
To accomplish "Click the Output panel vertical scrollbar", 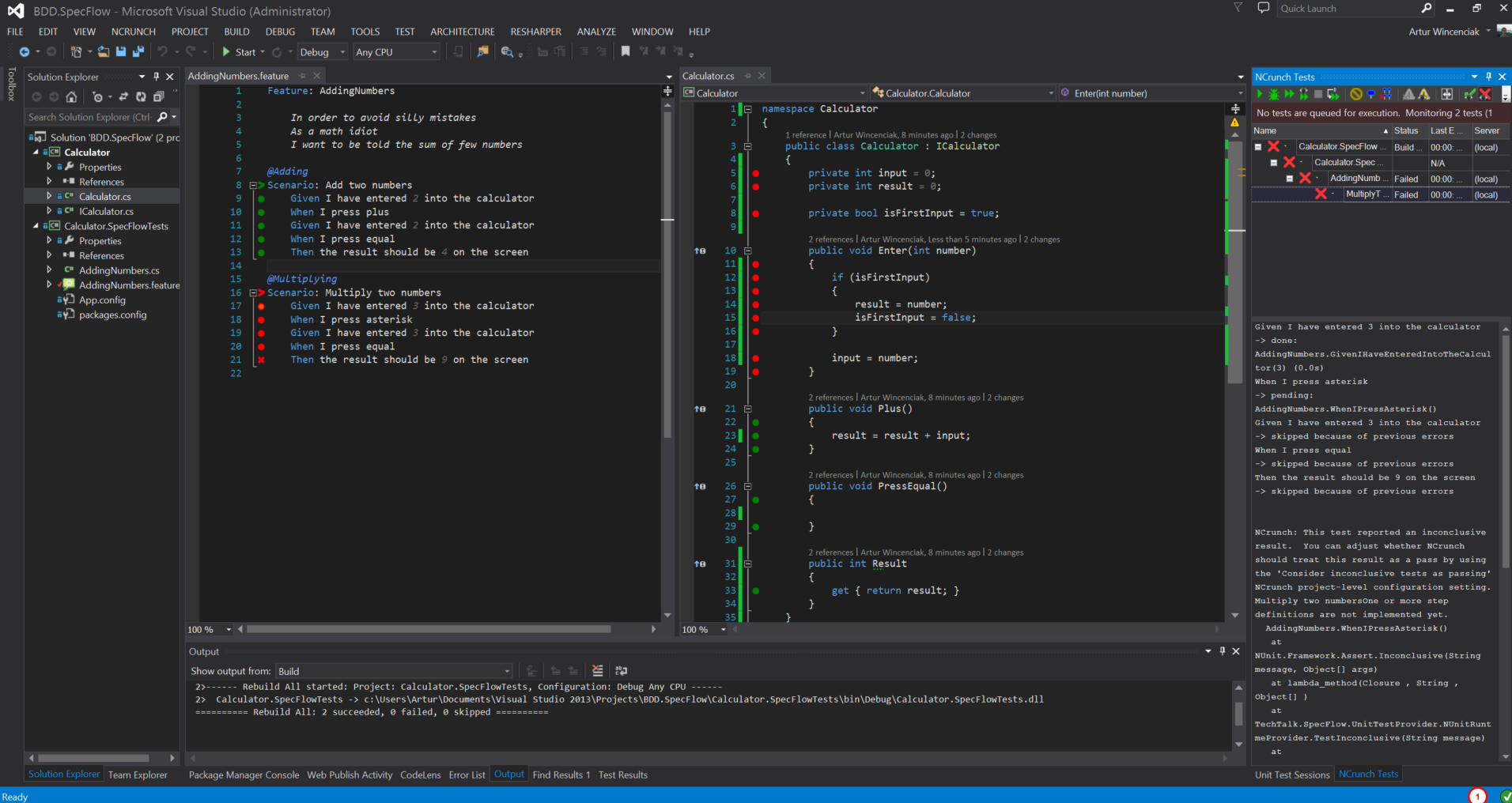I will 1238,714.
